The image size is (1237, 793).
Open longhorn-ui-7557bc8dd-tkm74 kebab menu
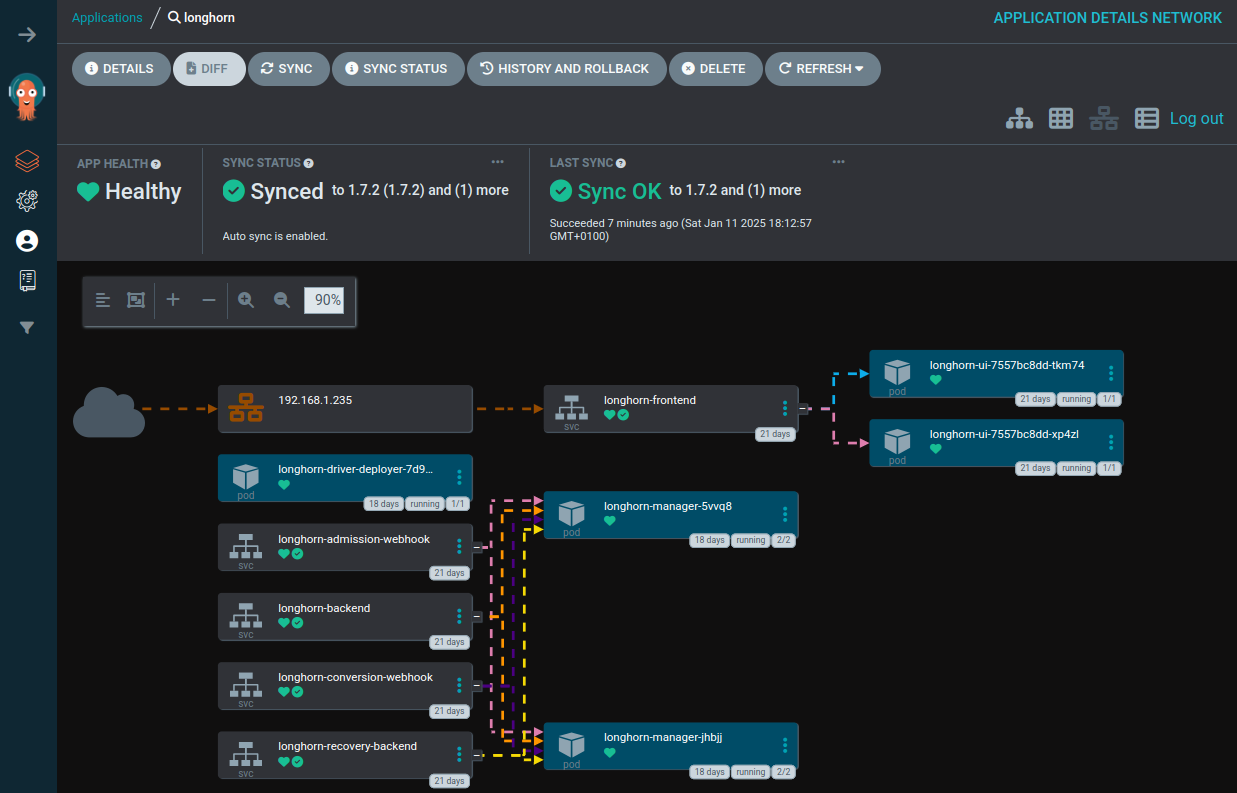1111,373
